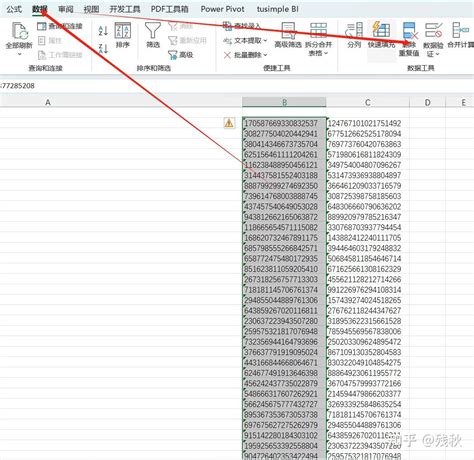Expand the Text Extract (文本提取) dropdown
The image size is (474, 460).
[246, 41]
